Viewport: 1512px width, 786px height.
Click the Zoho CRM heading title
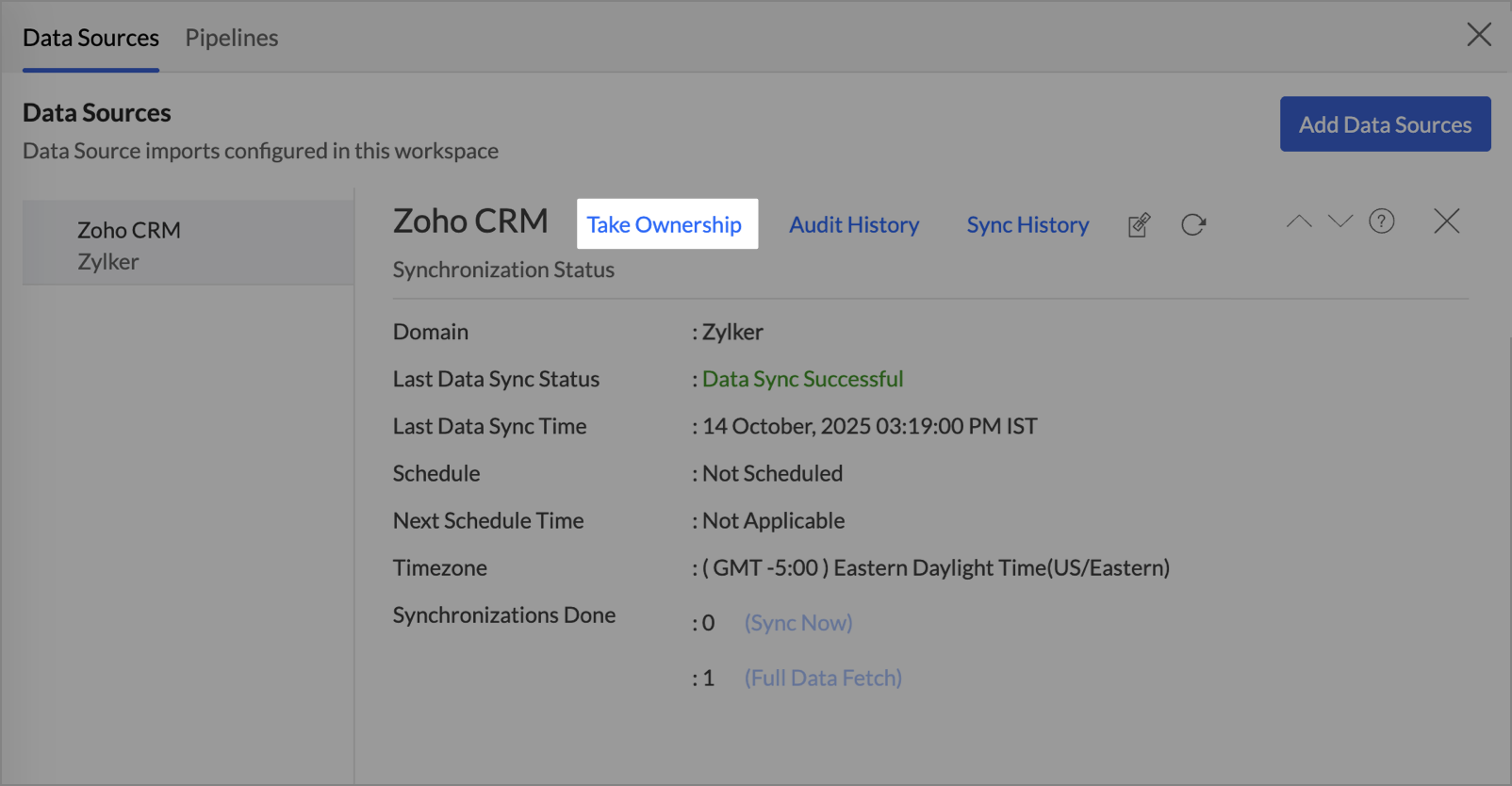(470, 221)
